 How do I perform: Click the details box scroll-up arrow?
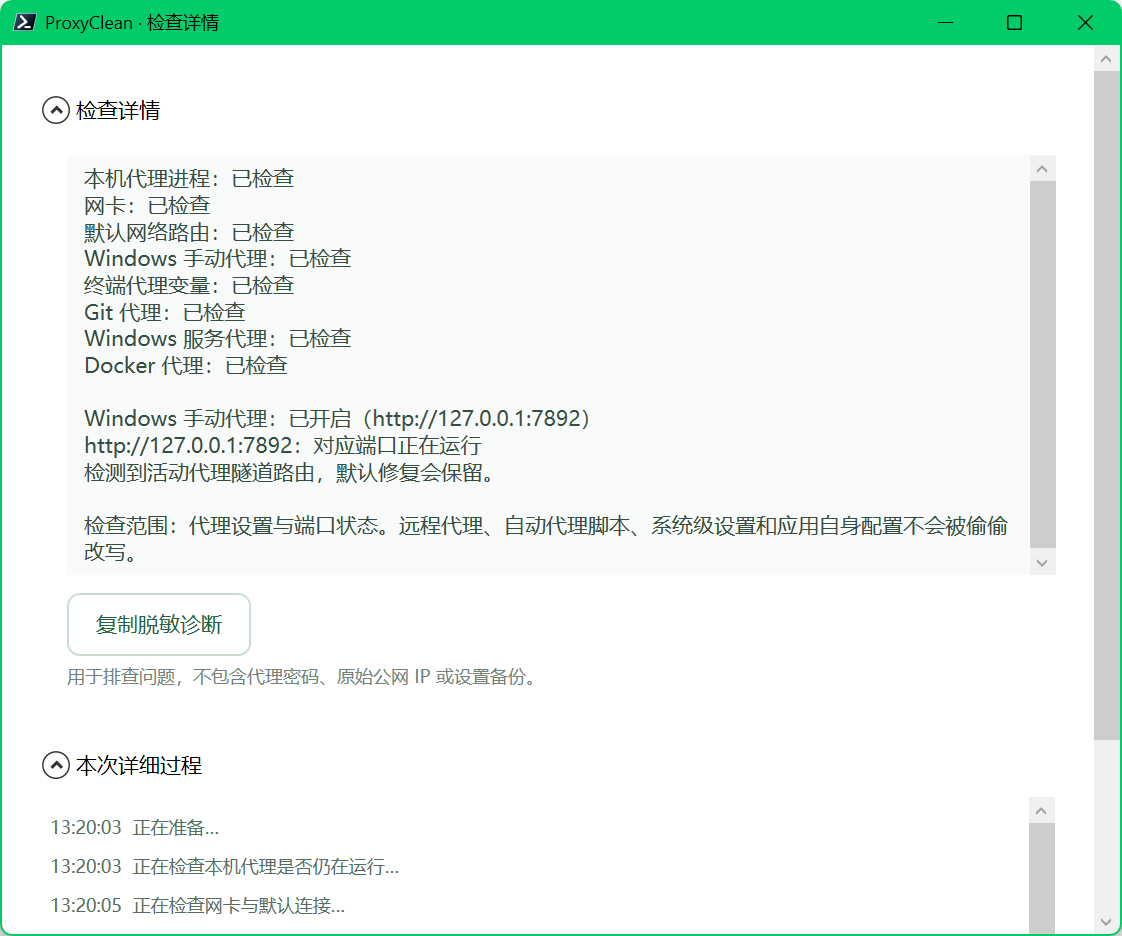1042,169
